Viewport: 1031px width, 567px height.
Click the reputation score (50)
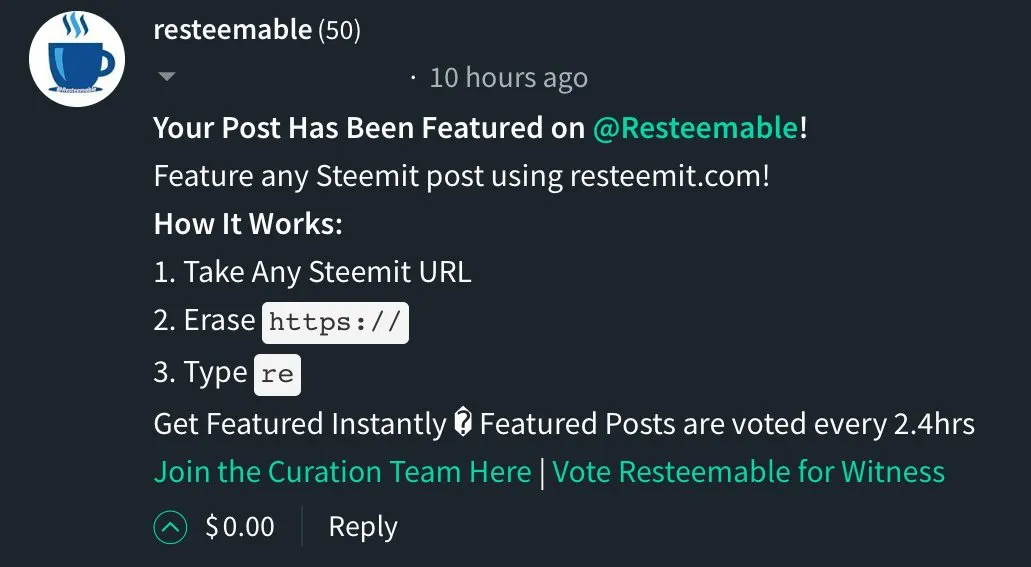[339, 30]
